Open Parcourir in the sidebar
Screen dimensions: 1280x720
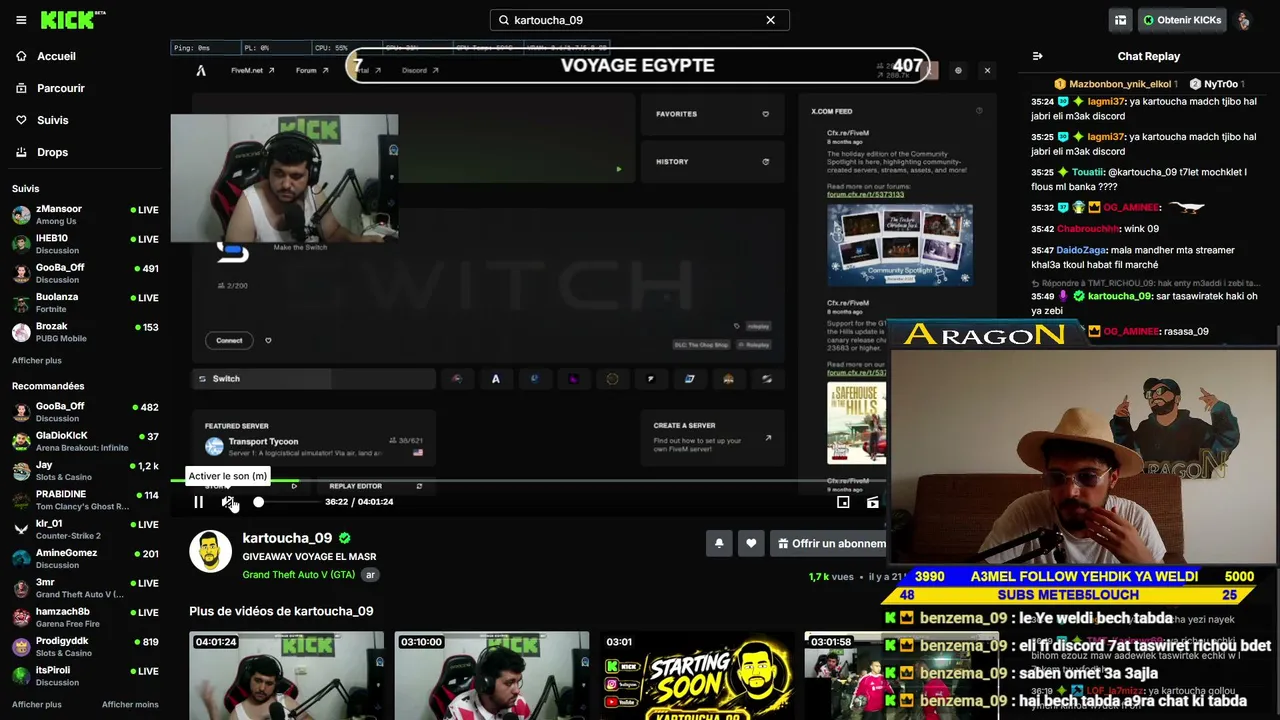[61, 88]
